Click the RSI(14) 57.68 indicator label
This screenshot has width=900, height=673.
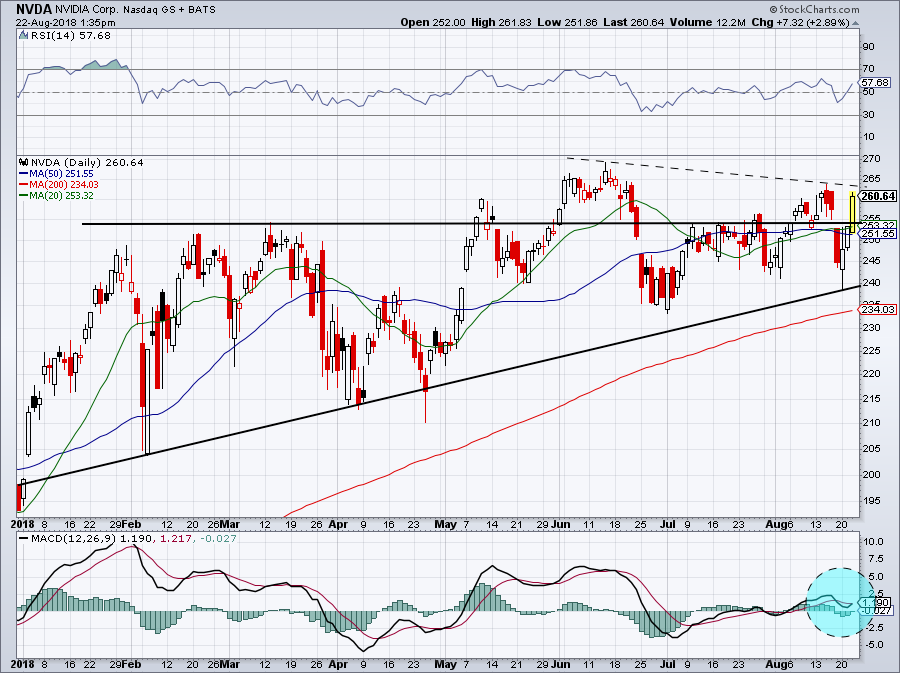coord(71,36)
